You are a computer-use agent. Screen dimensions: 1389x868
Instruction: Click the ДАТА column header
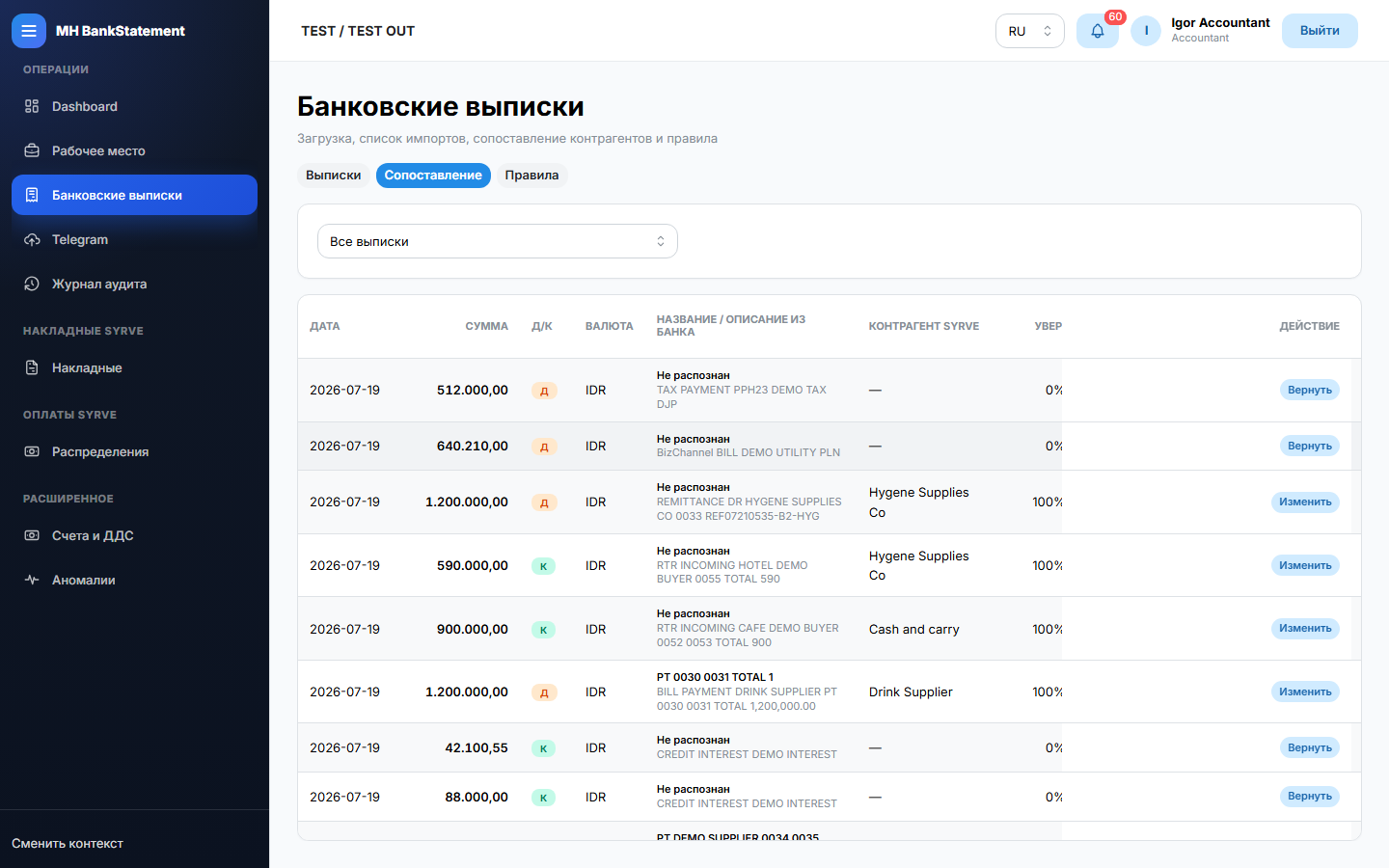coord(325,326)
